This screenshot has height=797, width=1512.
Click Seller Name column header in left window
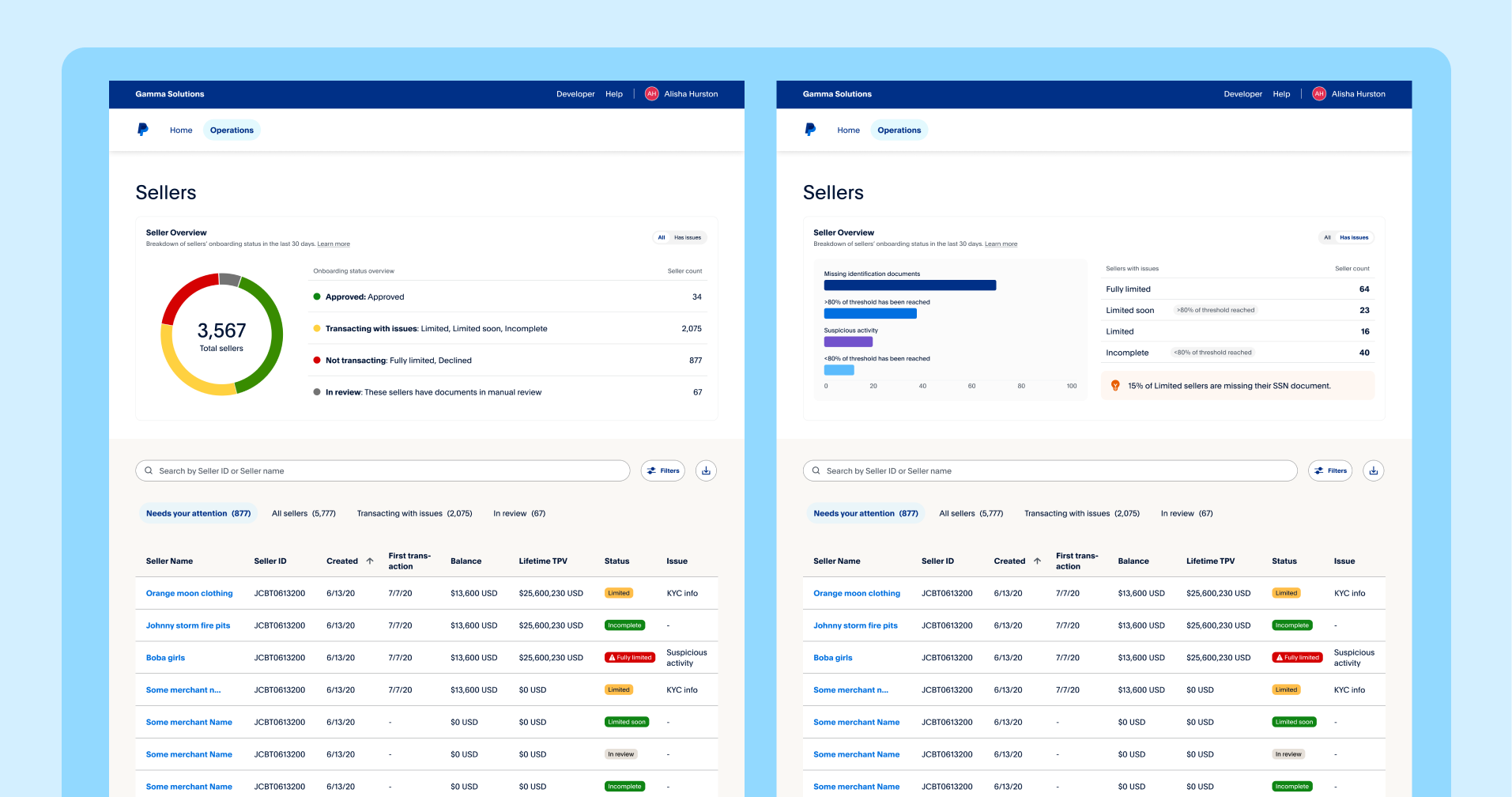point(169,561)
